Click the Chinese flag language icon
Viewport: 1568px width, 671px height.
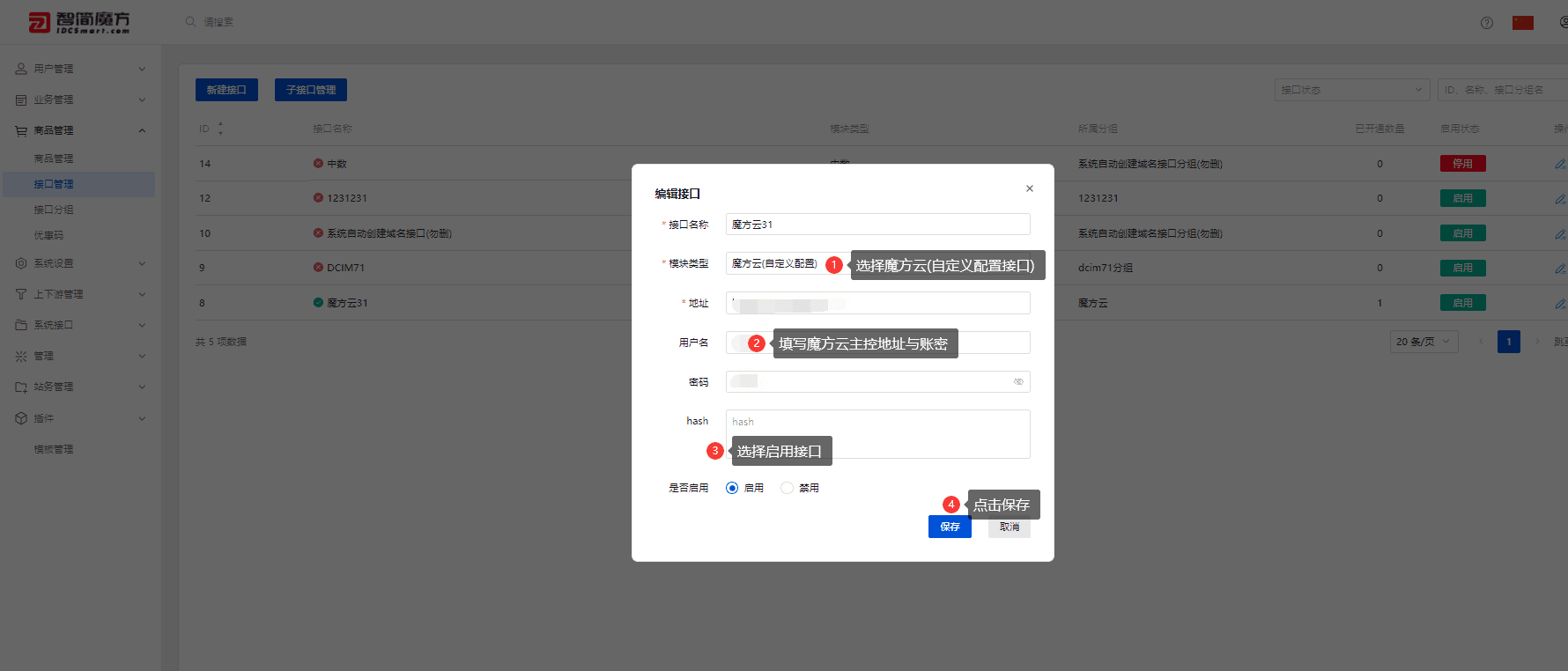[x=1523, y=23]
